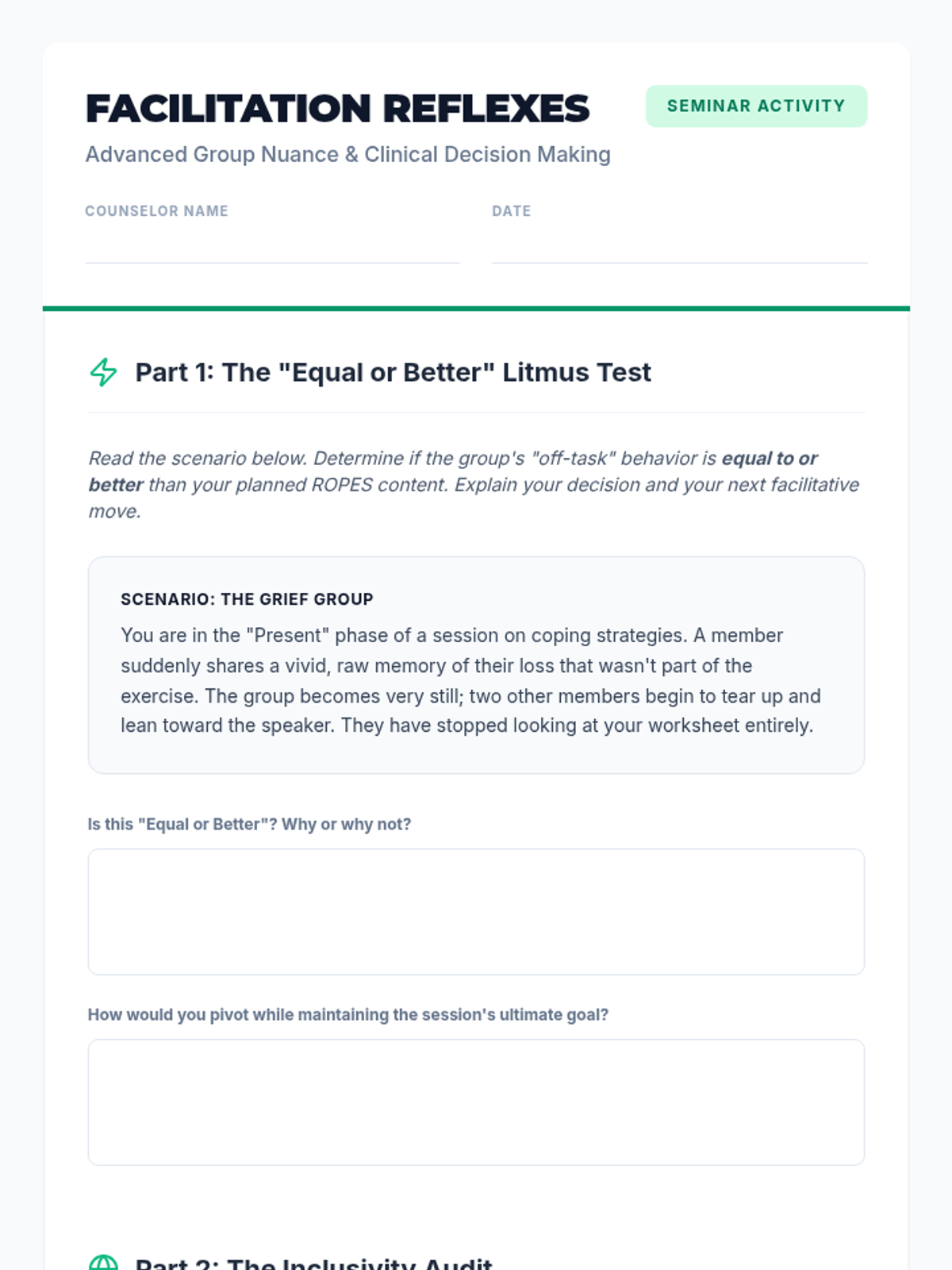This screenshot has height=1270, width=952.
Task: Click the Date field label
Action: coord(511,211)
